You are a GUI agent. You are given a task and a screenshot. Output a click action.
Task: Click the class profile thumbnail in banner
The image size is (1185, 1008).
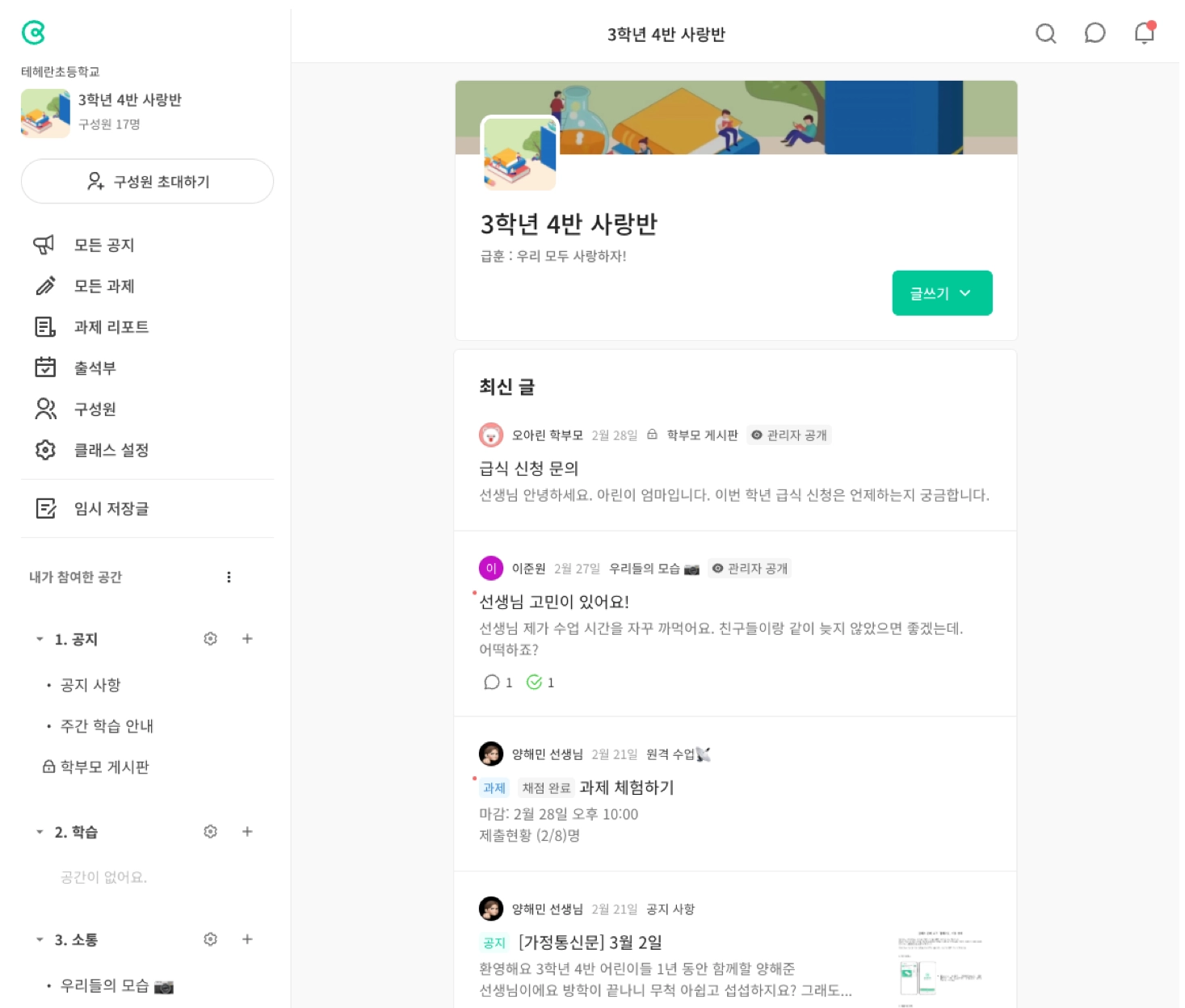coord(519,153)
